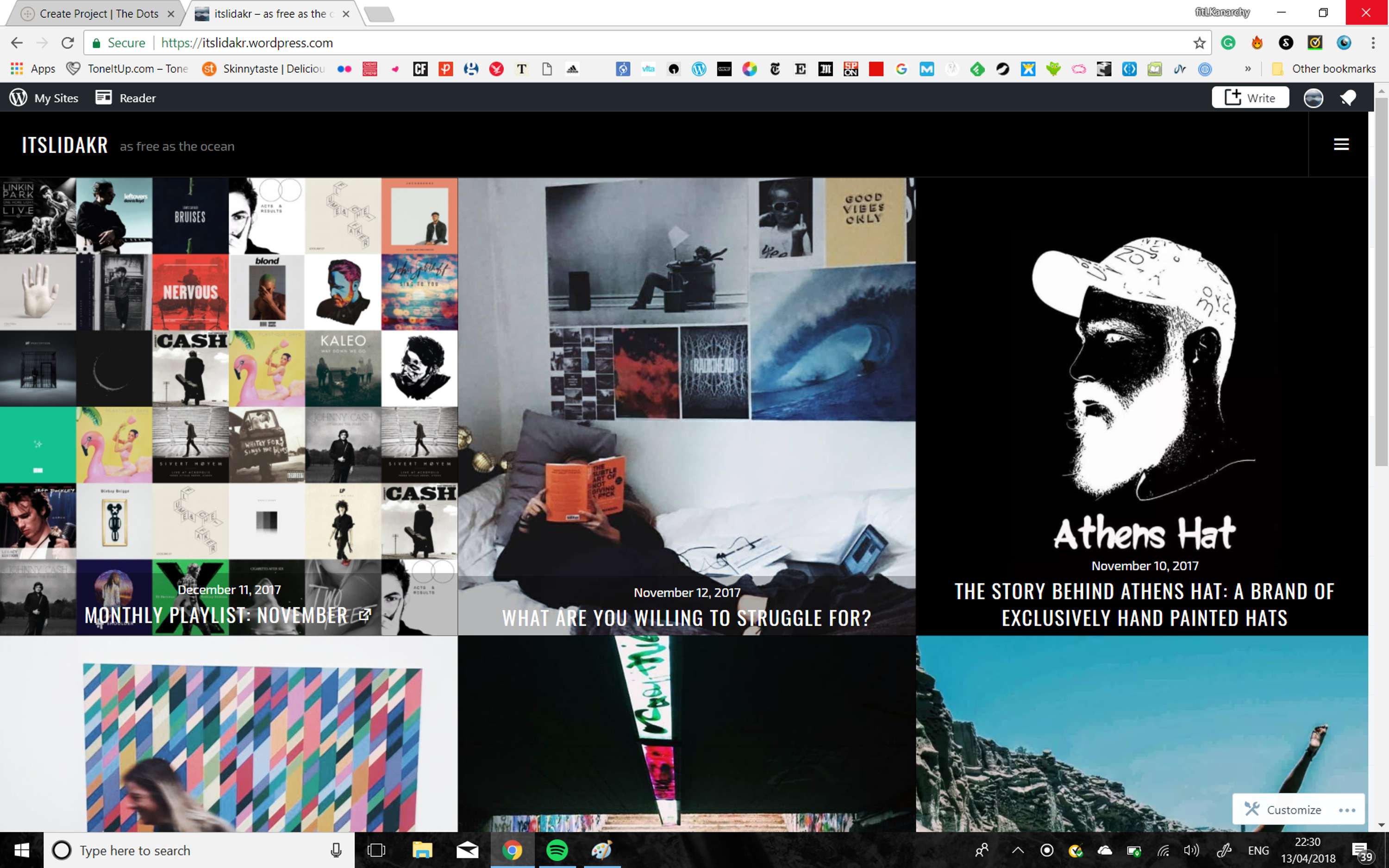
Task: Click the Customize button
Action: click(x=1283, y=810)
